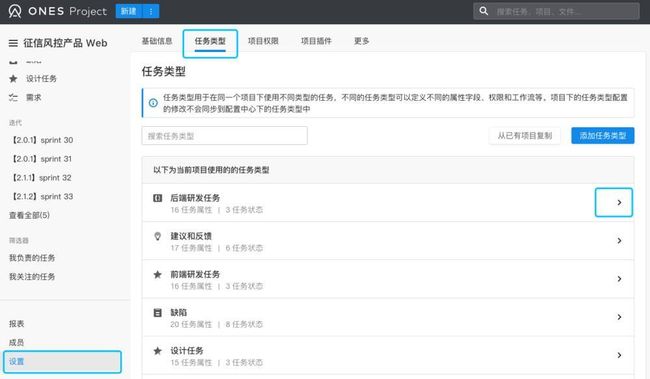Select the 【2.0.1】sprint 30 iteration

[42, 140]
